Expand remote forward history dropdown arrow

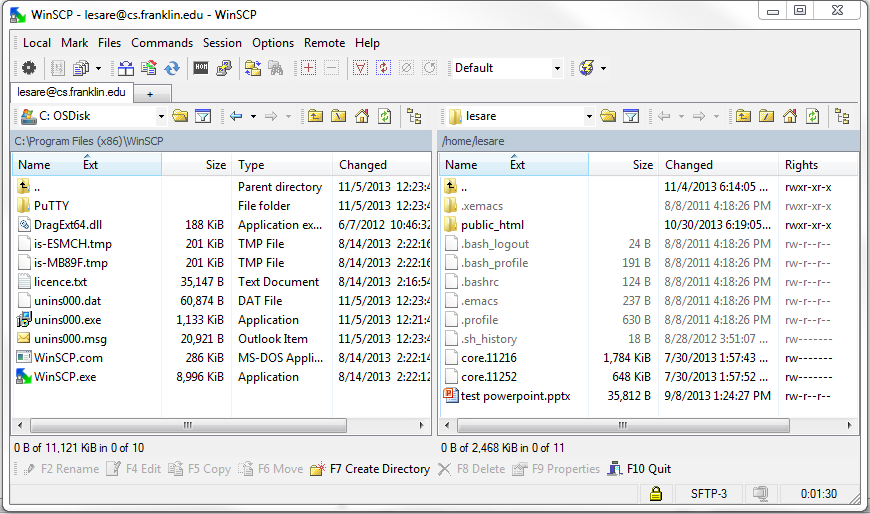point(716,117)
